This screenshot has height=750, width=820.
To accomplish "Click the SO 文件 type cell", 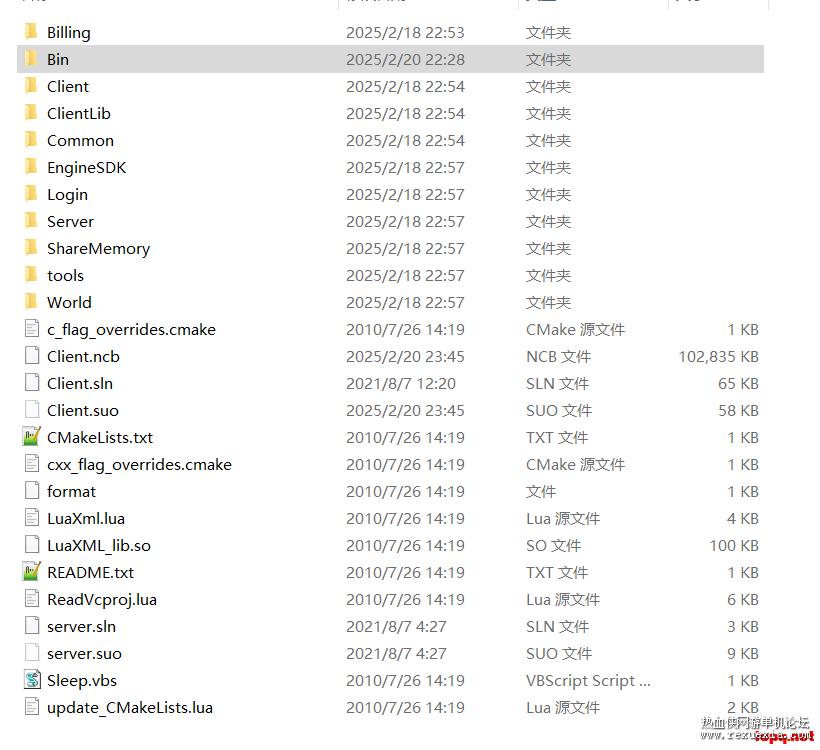I will (x=553, y=546).
